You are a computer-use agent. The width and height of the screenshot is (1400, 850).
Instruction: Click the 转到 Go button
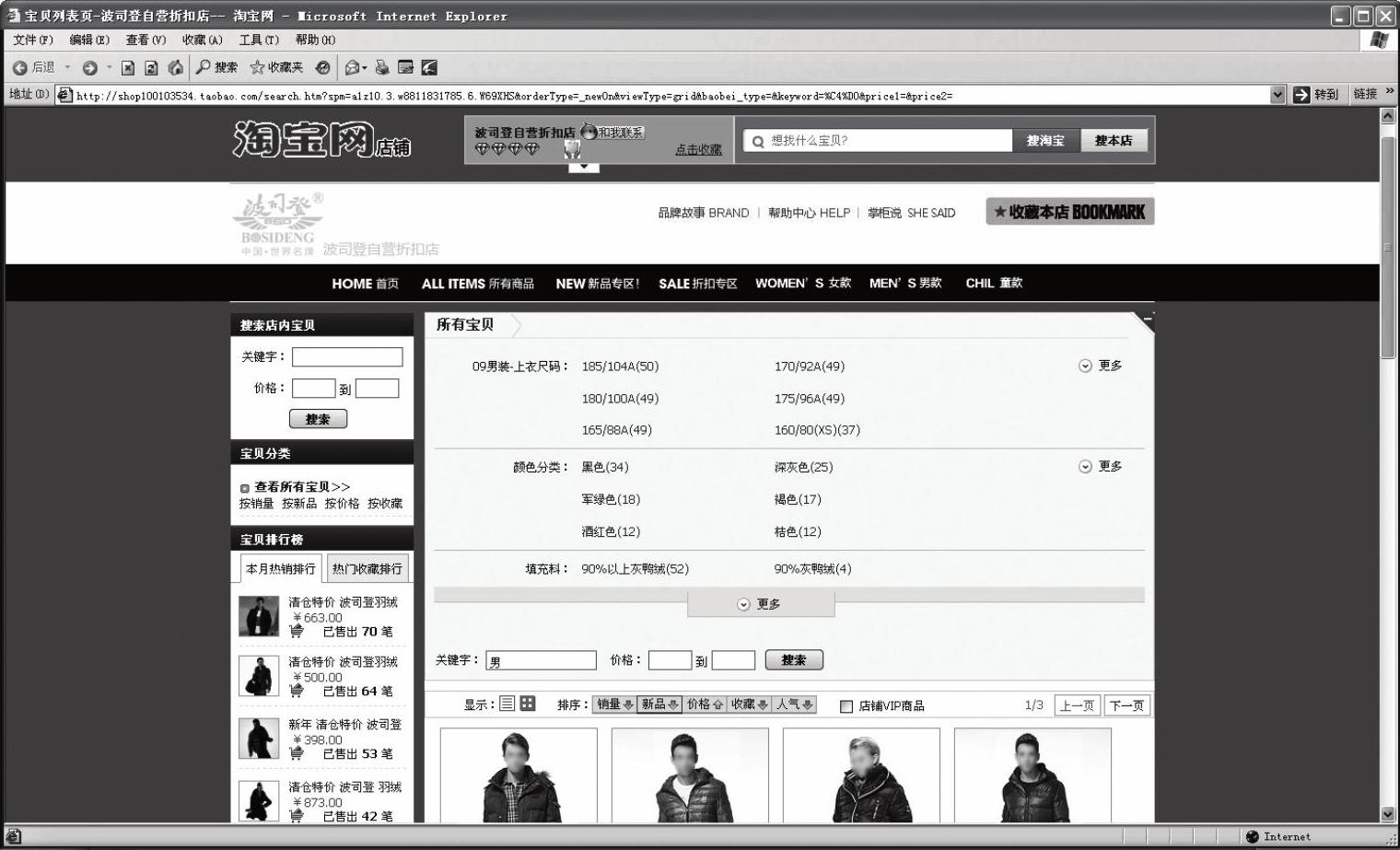pos(1315,95)
